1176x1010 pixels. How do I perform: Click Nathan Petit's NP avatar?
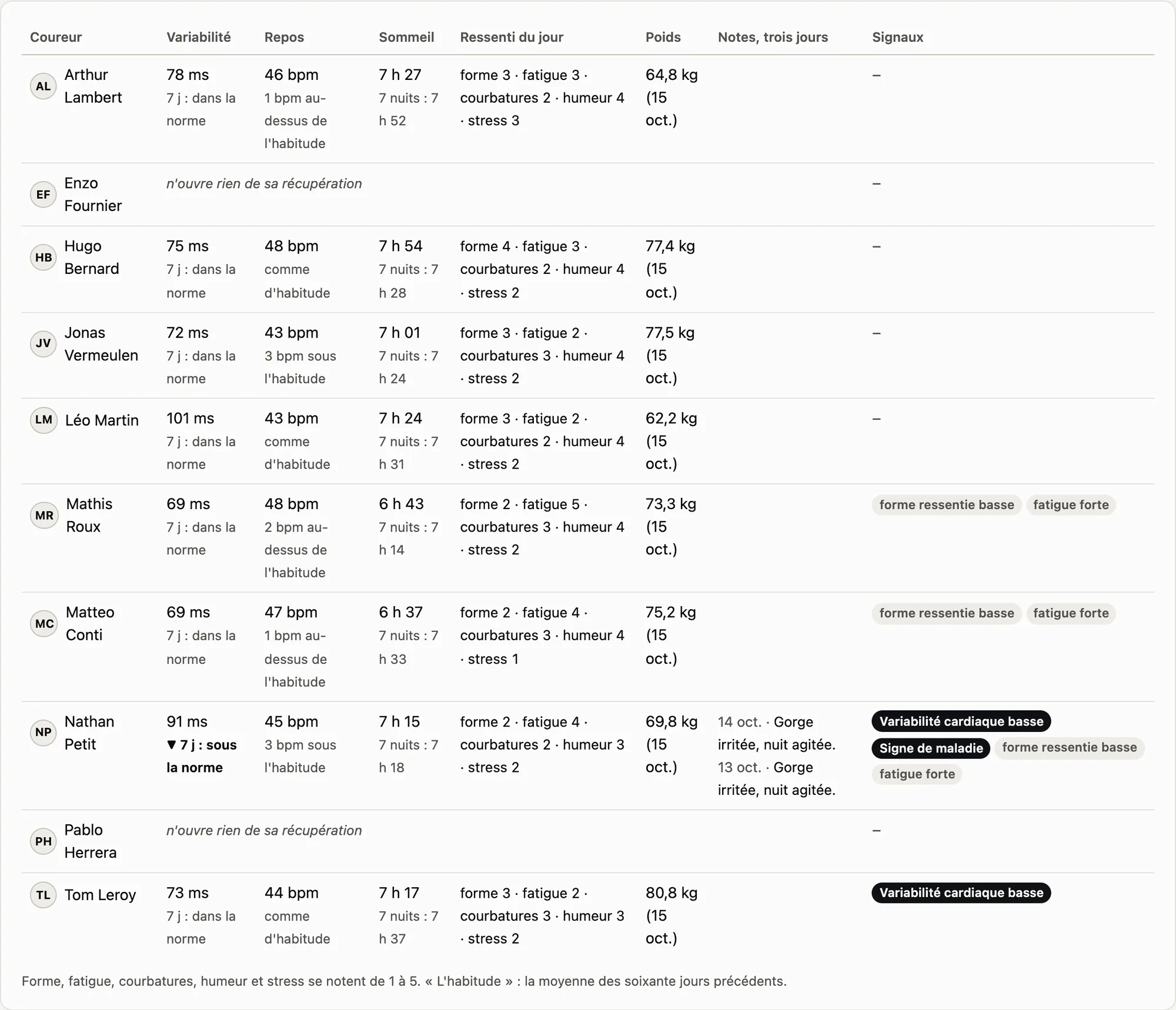point(44,732)
